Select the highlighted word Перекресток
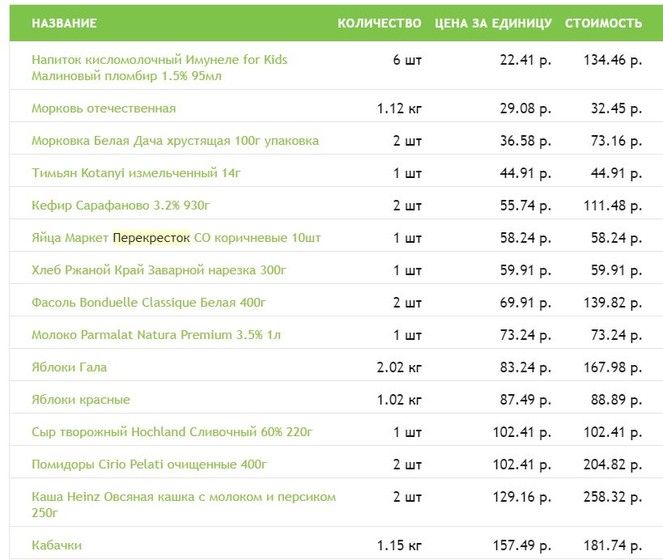663x560 pixels. [x=151, y=238]
